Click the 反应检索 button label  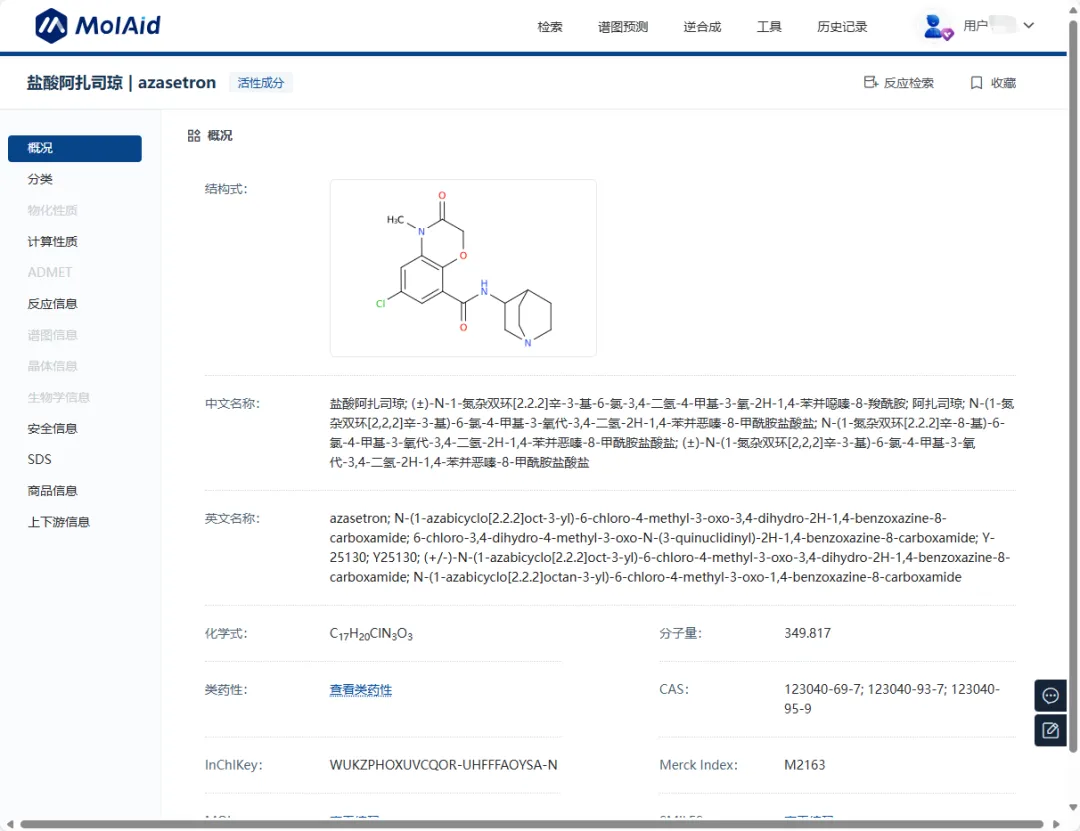click(x=908, y=83)
